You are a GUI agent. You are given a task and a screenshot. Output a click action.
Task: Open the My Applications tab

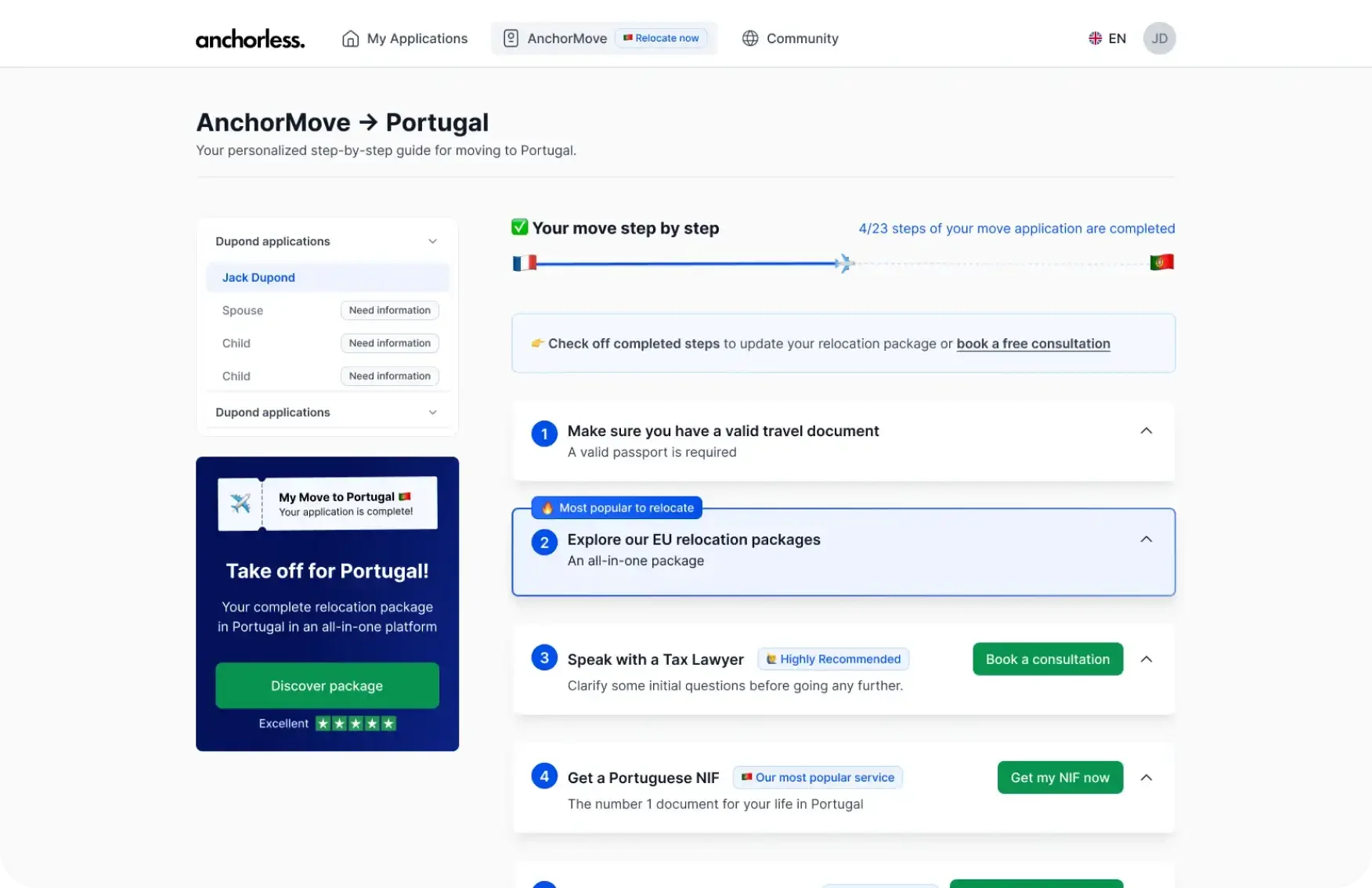[x=417, y=38]
